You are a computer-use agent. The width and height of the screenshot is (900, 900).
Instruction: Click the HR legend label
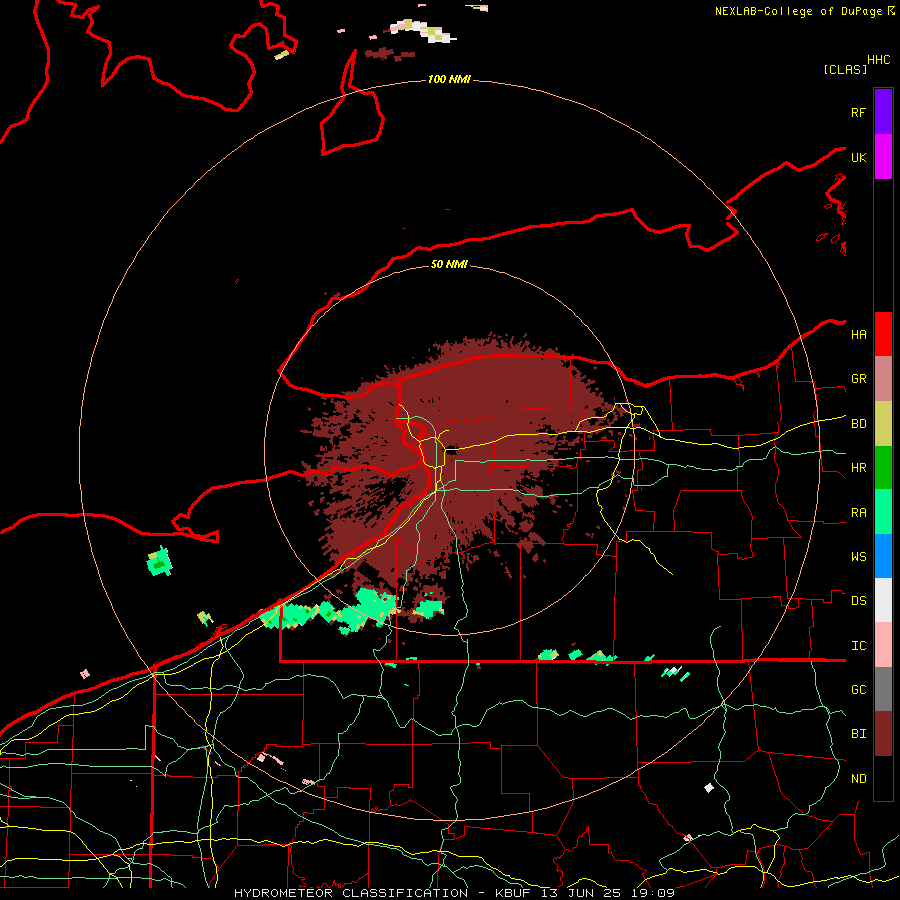click(x=859, y=468)
